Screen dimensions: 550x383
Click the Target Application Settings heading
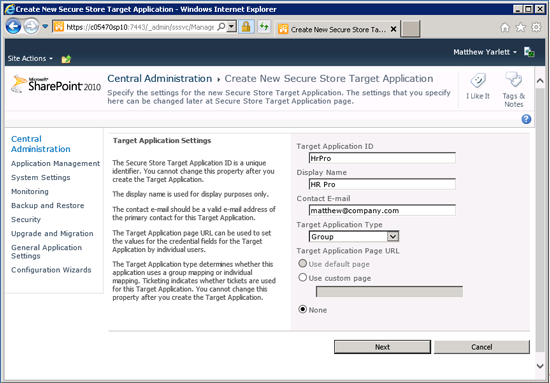pos(162,141)
